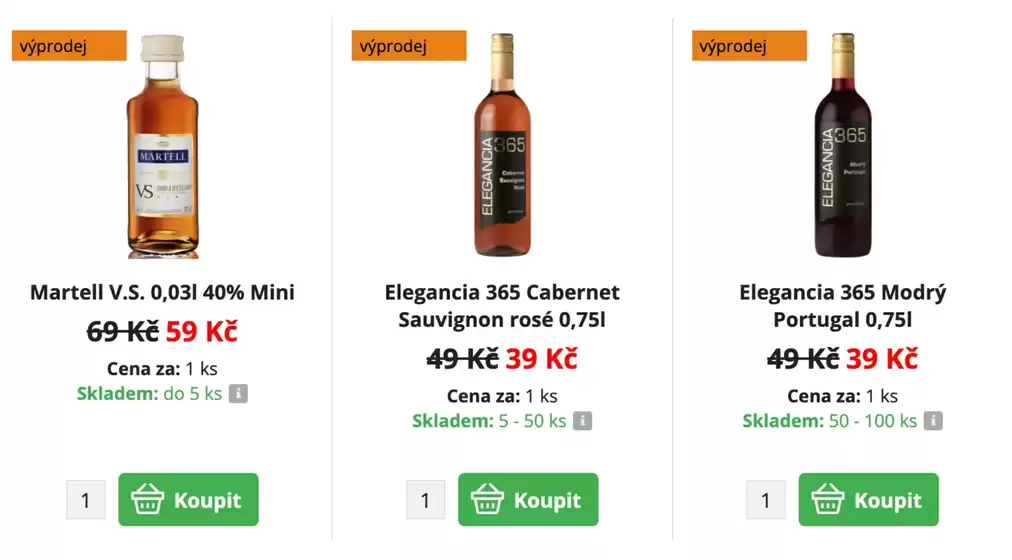This screenshot has width=1012, height=560.
Task: Go to Elegancia 365 Modrý Portugal product page
Action: point(842,306)
